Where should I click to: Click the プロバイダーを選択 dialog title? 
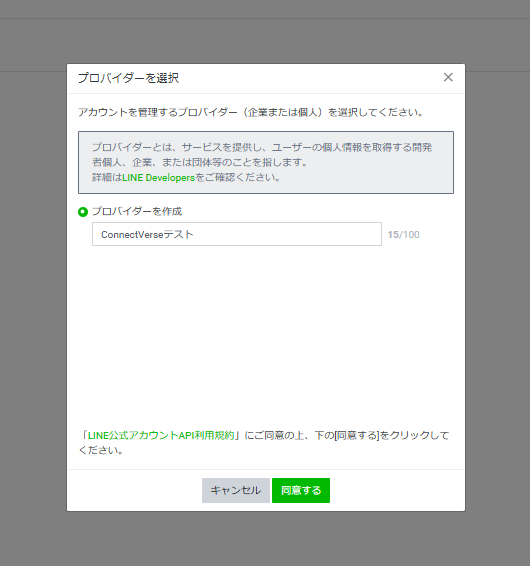[x=129, y=78]
